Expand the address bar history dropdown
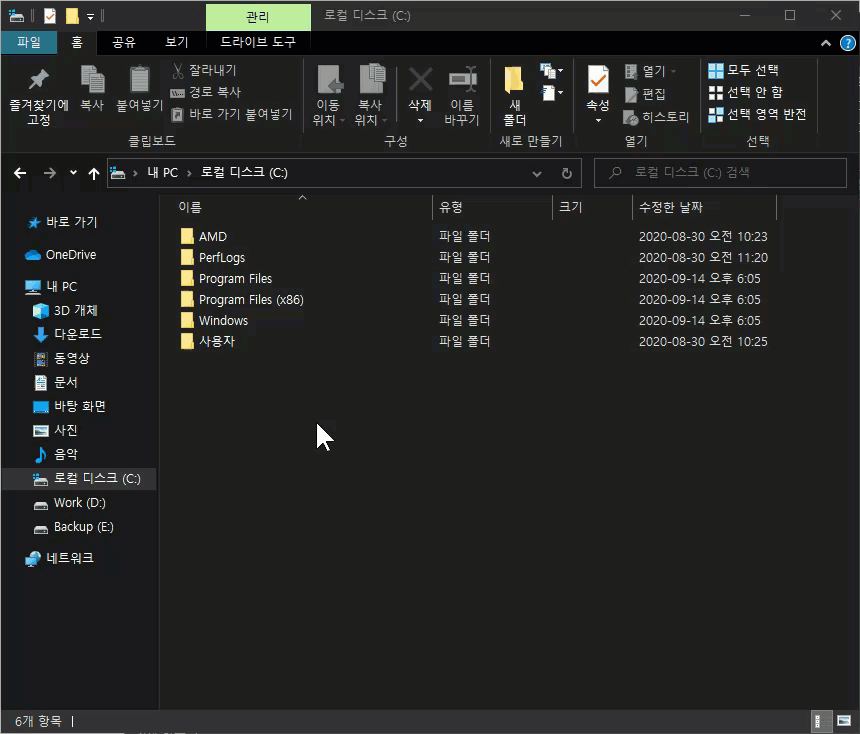 537,174
